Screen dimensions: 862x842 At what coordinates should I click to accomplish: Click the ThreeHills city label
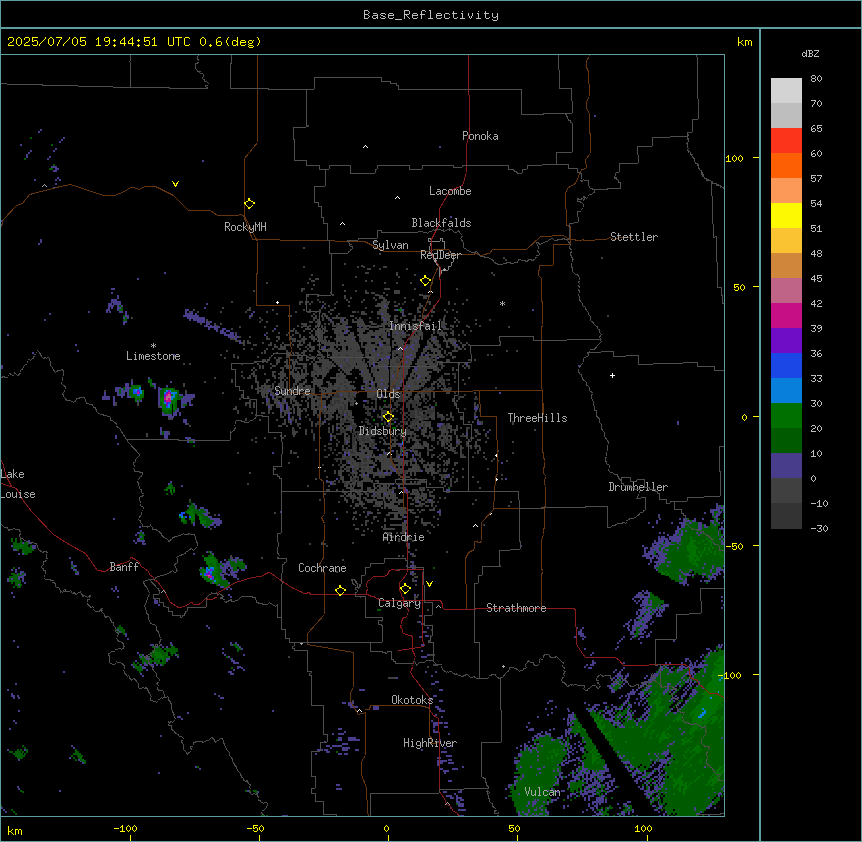[537, 418]
